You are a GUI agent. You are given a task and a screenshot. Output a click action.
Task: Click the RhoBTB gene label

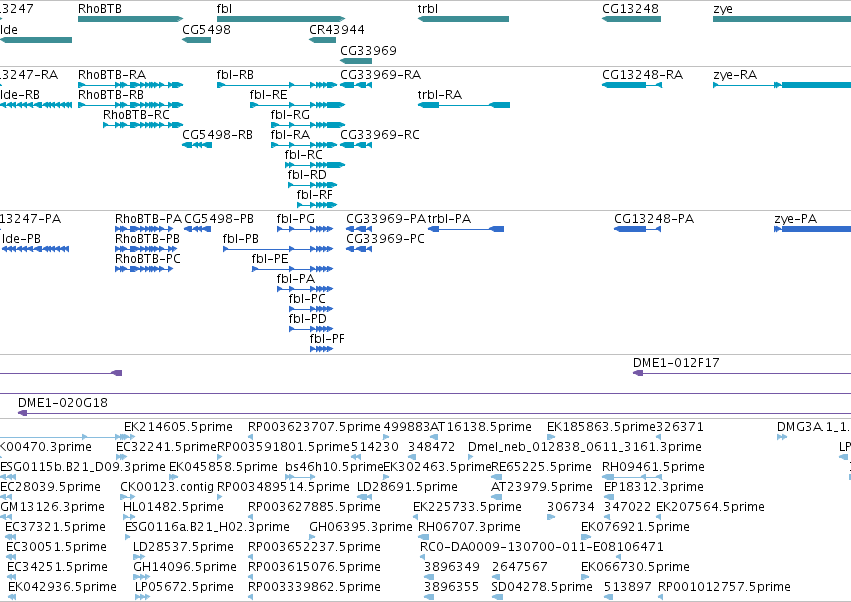100,9
